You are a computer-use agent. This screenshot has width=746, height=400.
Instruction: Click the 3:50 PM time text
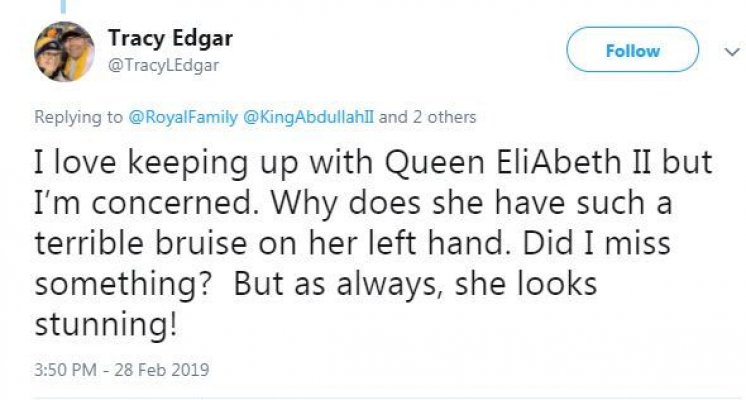coord(67,370)
